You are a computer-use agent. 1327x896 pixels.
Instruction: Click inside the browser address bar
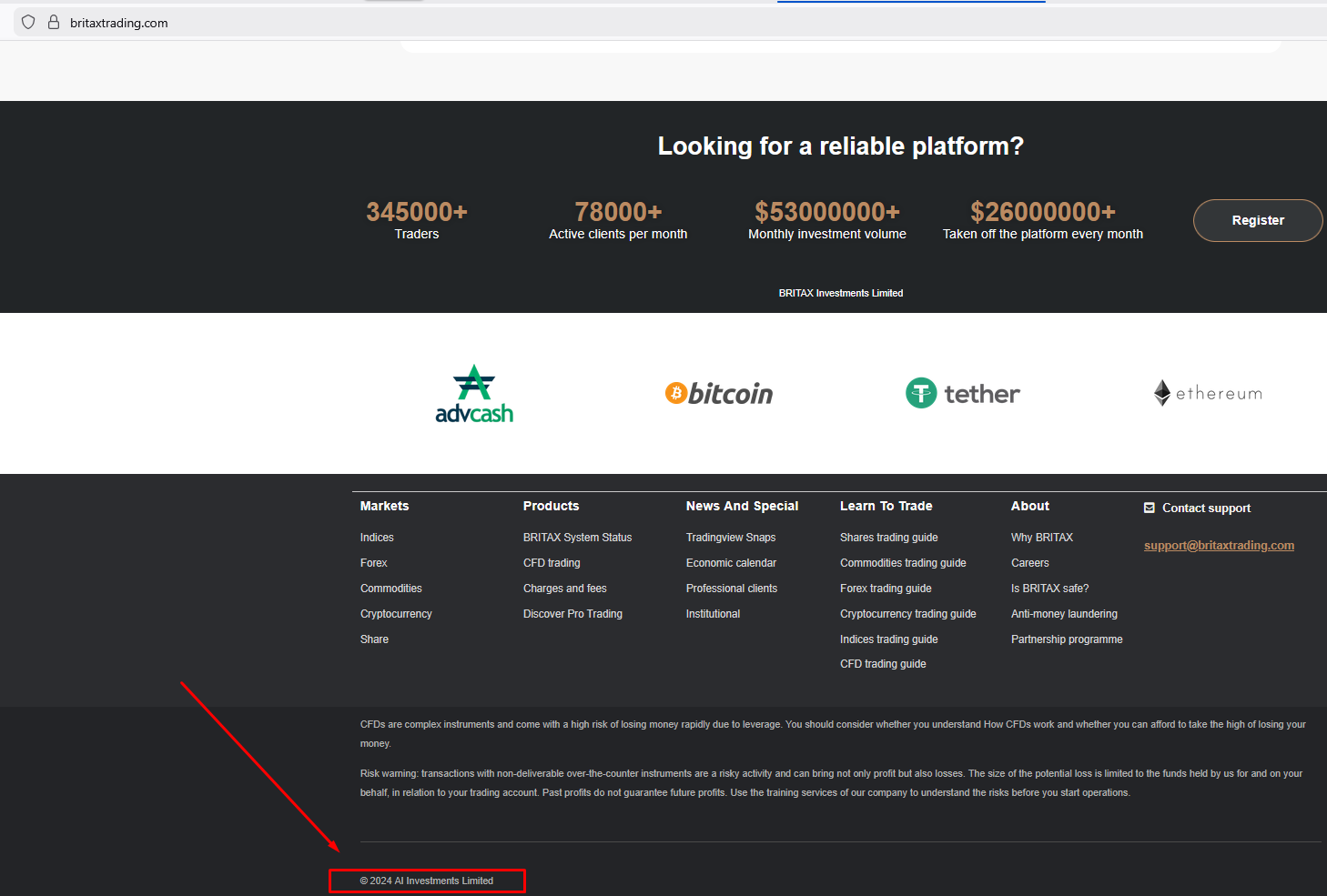pos(273,22)
